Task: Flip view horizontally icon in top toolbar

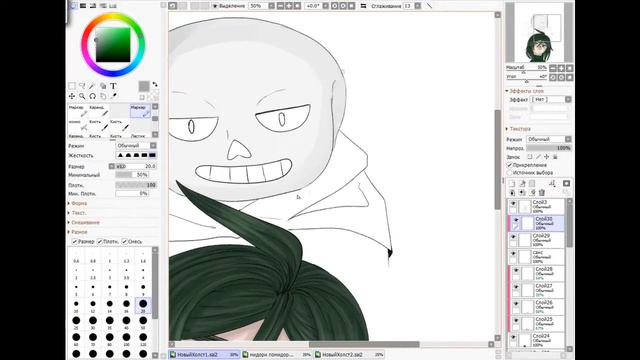Action: point(363,6)
